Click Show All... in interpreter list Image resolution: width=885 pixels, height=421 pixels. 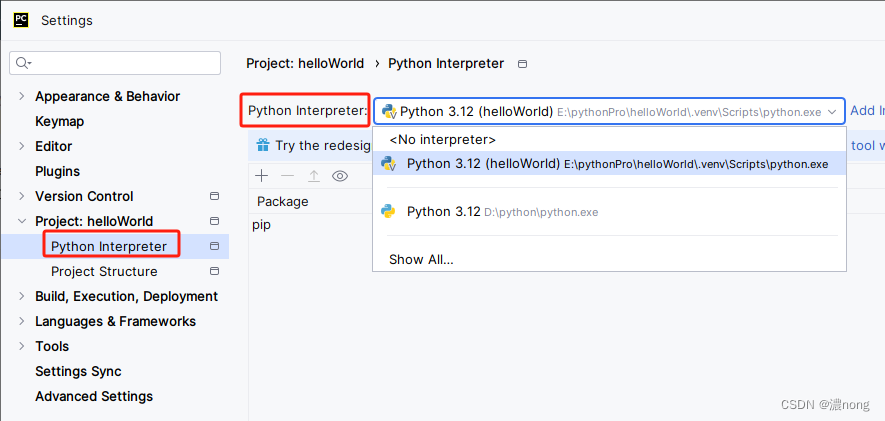421,260
